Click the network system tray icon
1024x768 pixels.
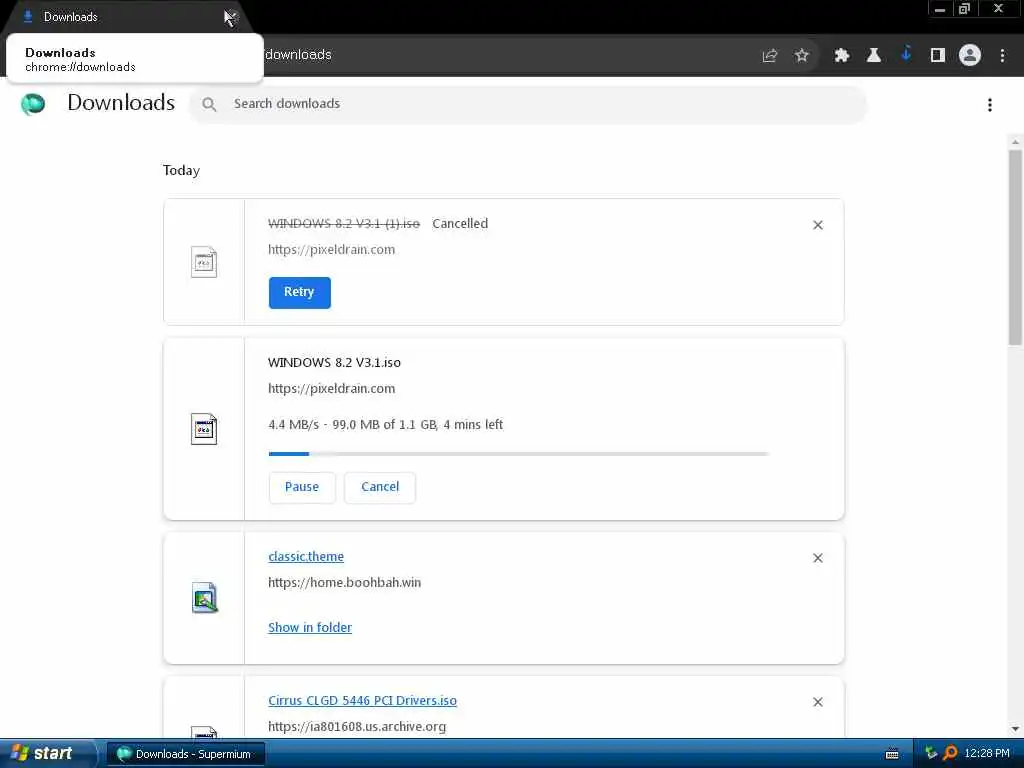click(x=931, y=754)
